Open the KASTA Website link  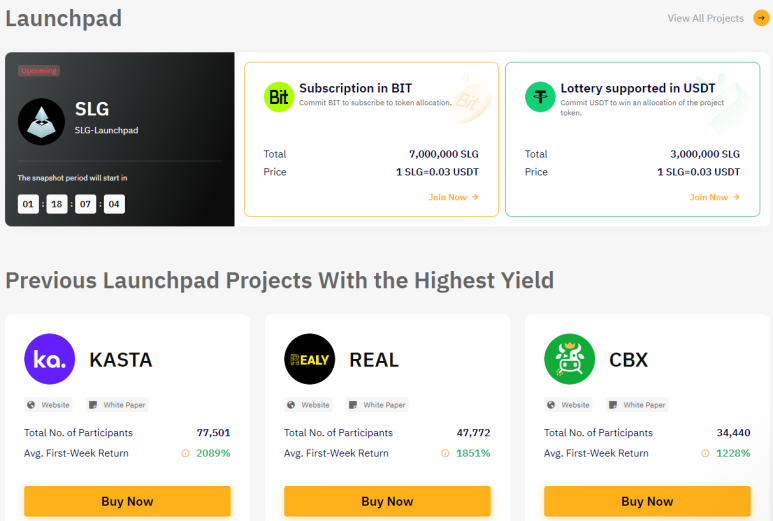click(48, 405)
